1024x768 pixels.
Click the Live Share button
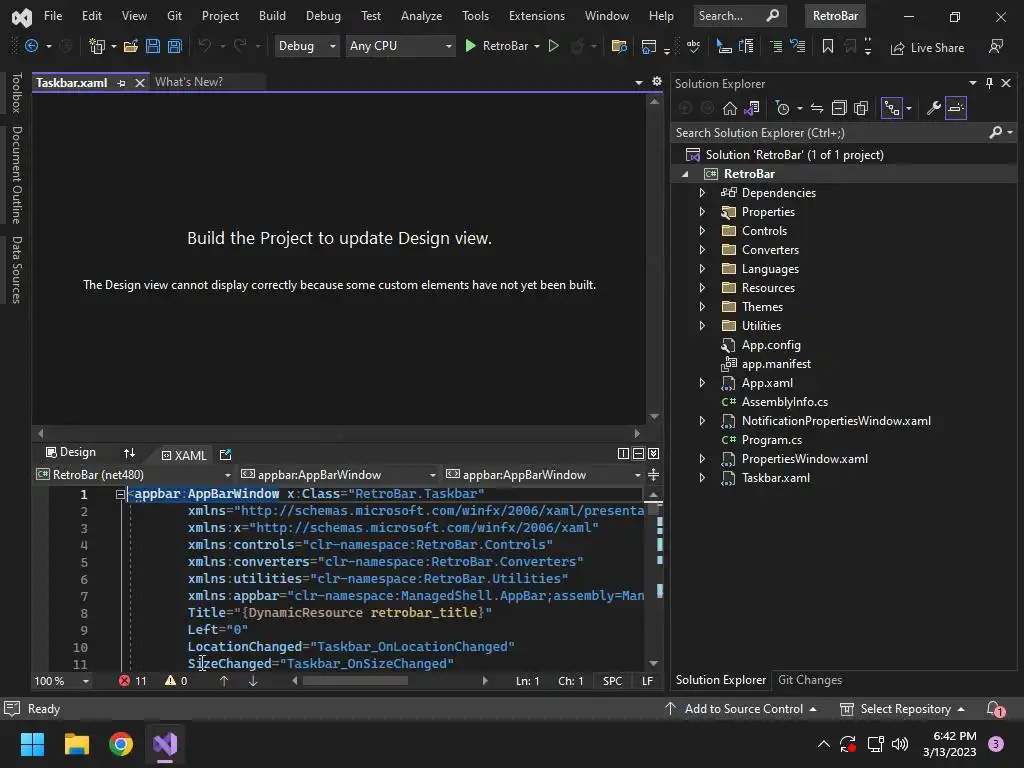(927, 48)
